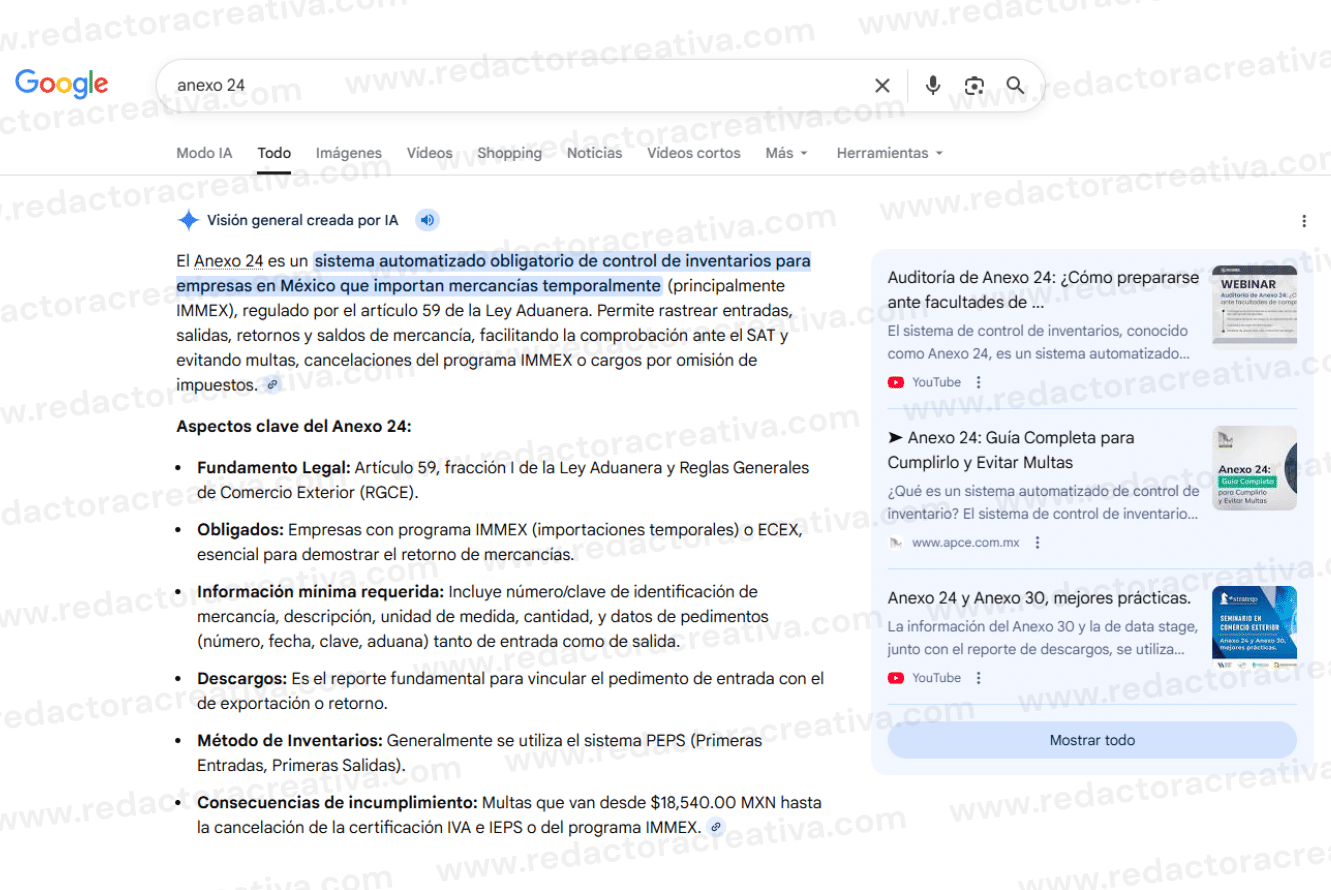This screenshot has height=890, width=1331.
Task: Click the 'Información mínima requerida:' label
Action: [320, 591]
